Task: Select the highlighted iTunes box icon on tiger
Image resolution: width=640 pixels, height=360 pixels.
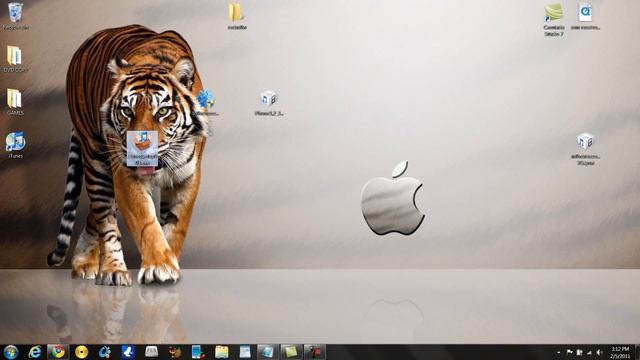Action: tap(142, 149)
